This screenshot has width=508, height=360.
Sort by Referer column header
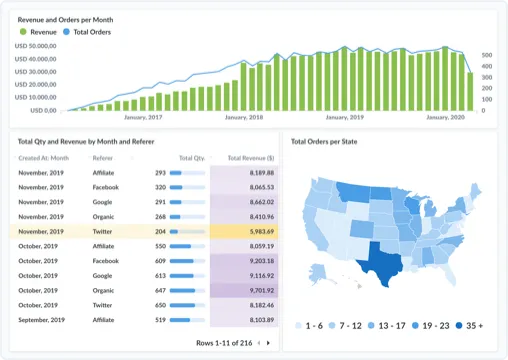click(x=103, y=158)
